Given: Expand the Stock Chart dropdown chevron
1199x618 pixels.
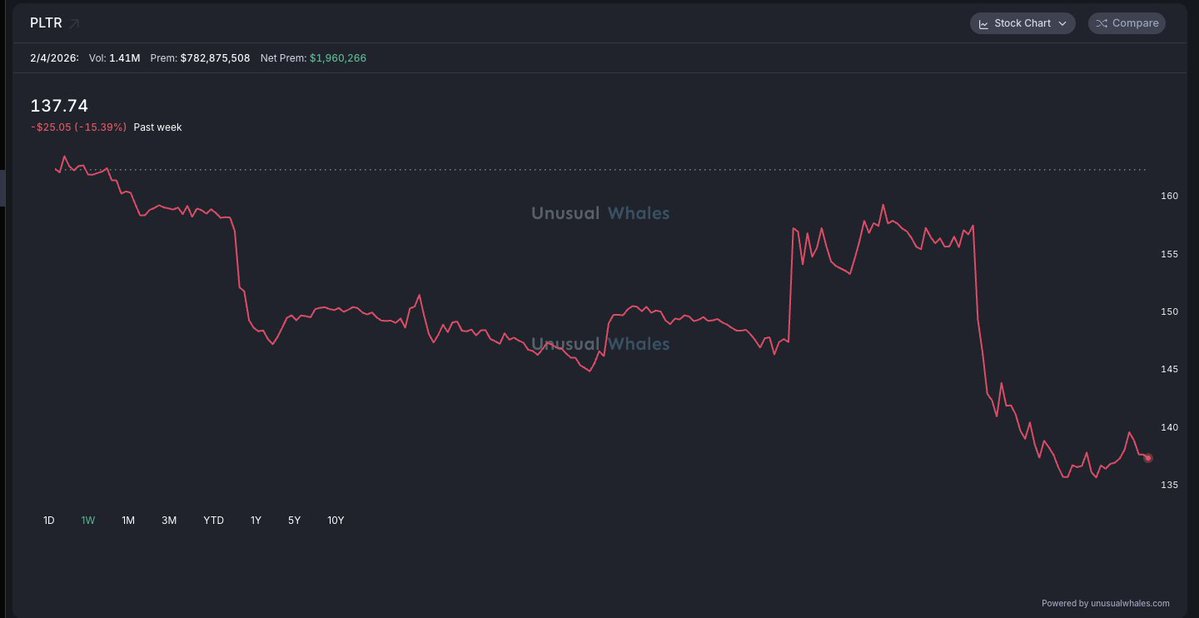Looking at the screenshot, I should click(1062, 23).
